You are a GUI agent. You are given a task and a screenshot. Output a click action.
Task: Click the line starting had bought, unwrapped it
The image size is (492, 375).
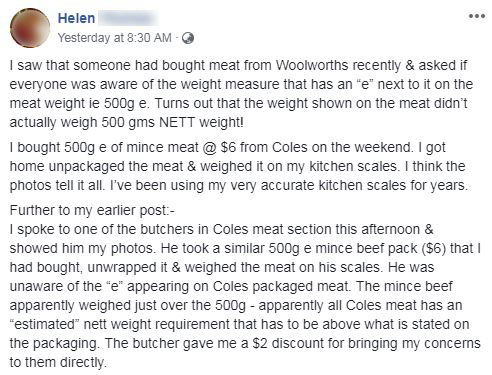point(222,267)
